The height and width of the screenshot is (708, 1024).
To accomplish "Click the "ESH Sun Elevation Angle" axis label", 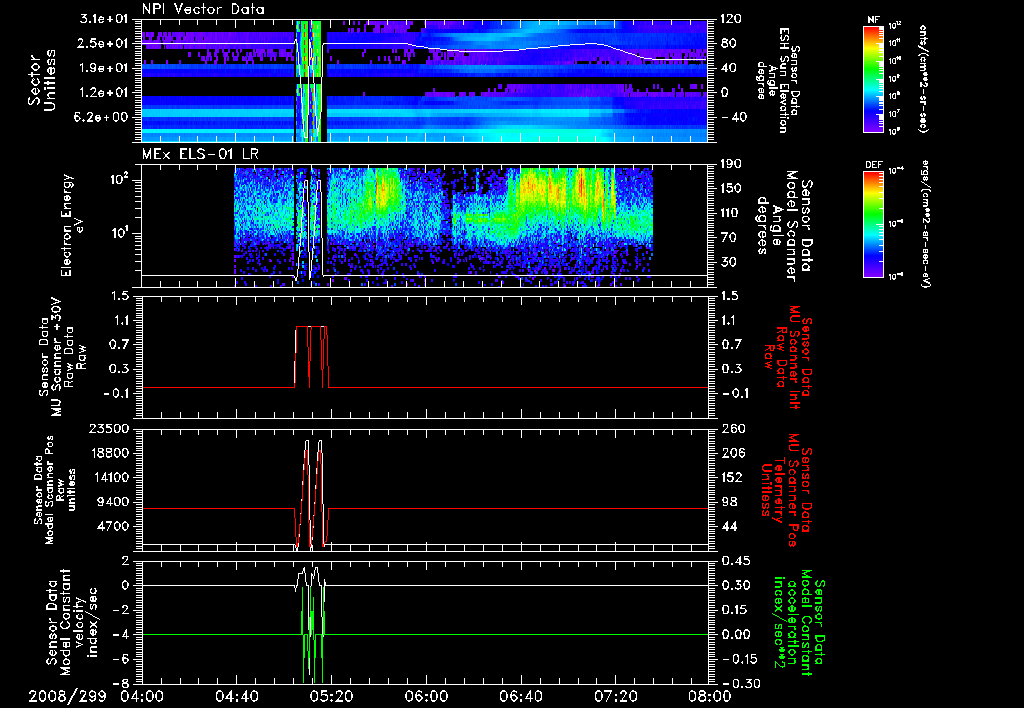I will [x=777, y=80].
